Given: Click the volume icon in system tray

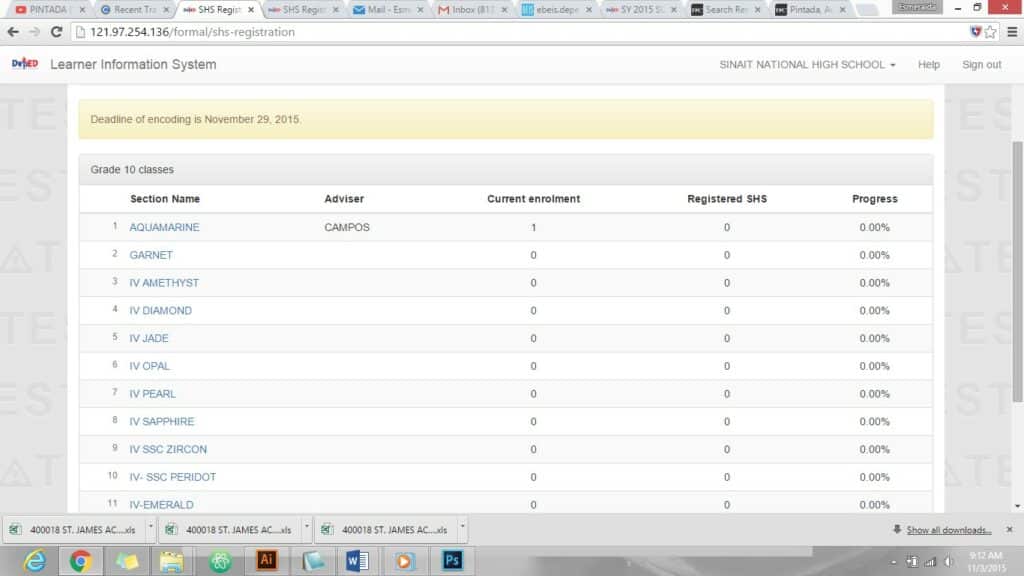Looking at the screenshot, I should pyautogui.click(x=948, y=562).
